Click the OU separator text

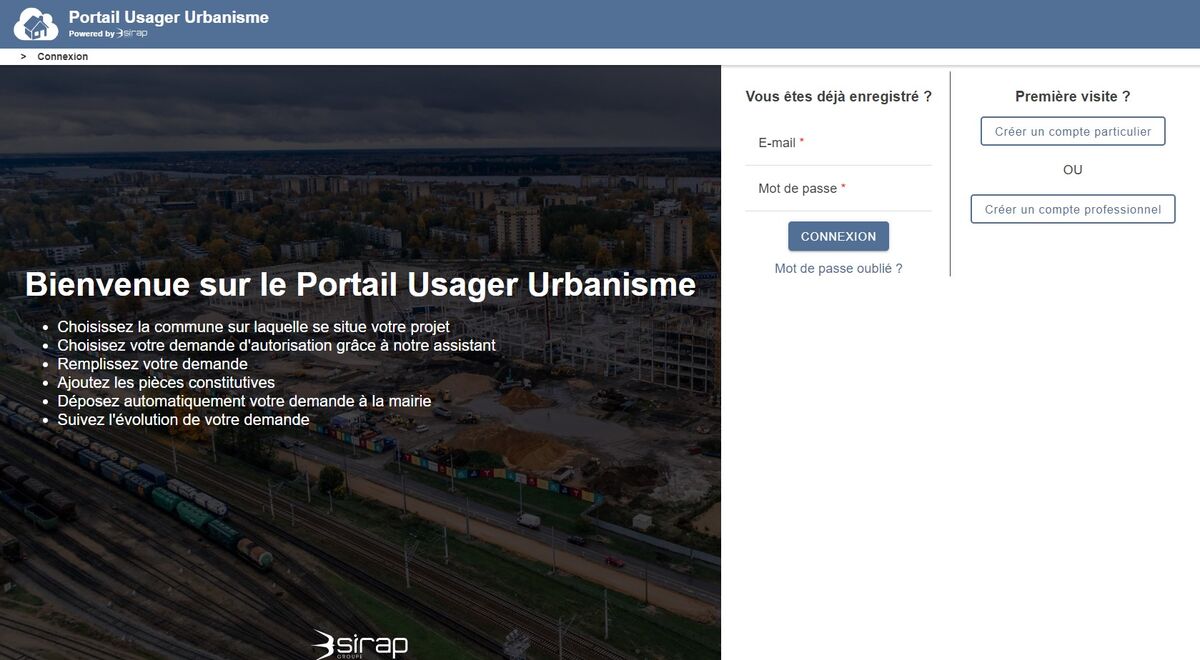click(x=1073, y=170)
